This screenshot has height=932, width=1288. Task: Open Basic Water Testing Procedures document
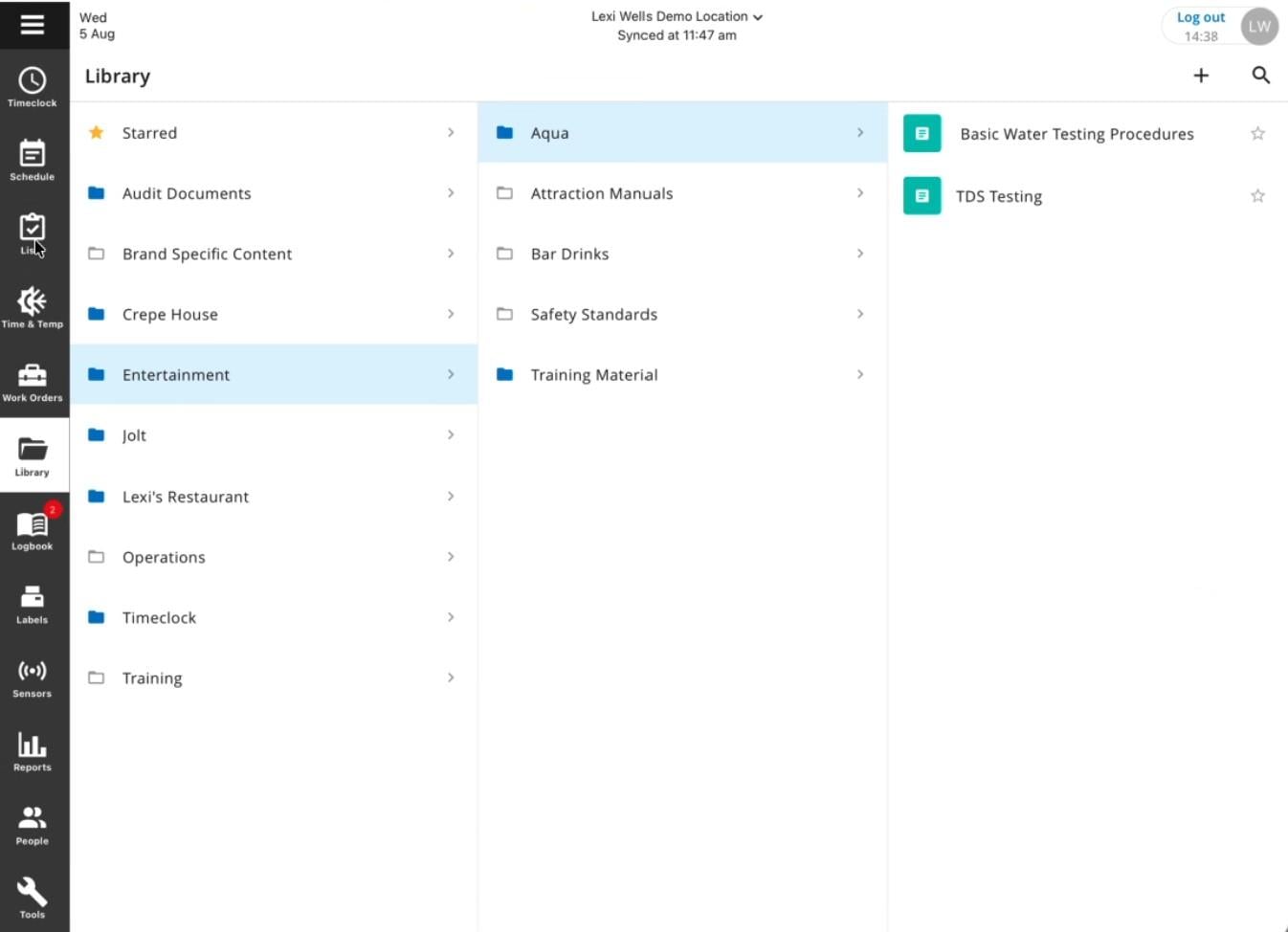pyautogui.click(x=1087, y=134)
